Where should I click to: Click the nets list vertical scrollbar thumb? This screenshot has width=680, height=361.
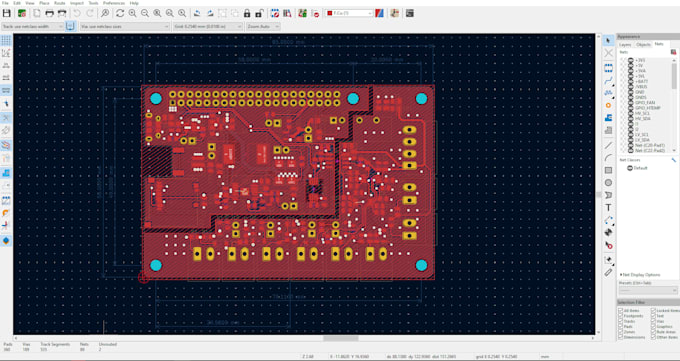coord(674,75)
